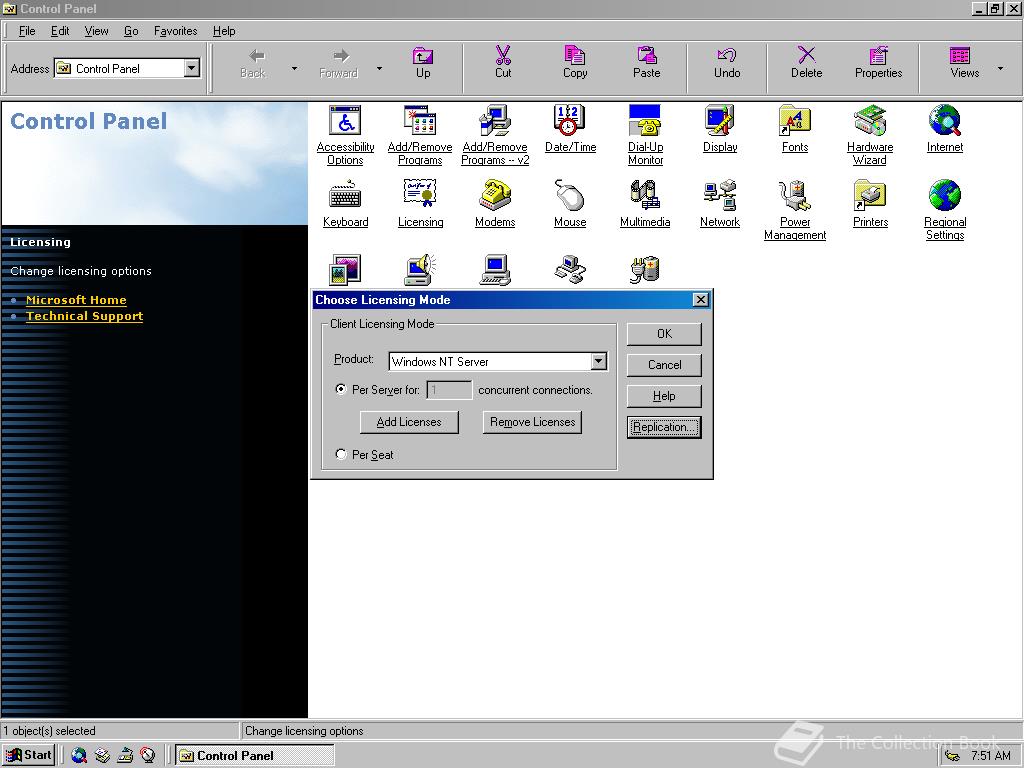Open the Favorites menu

click(x=175, y=31)
